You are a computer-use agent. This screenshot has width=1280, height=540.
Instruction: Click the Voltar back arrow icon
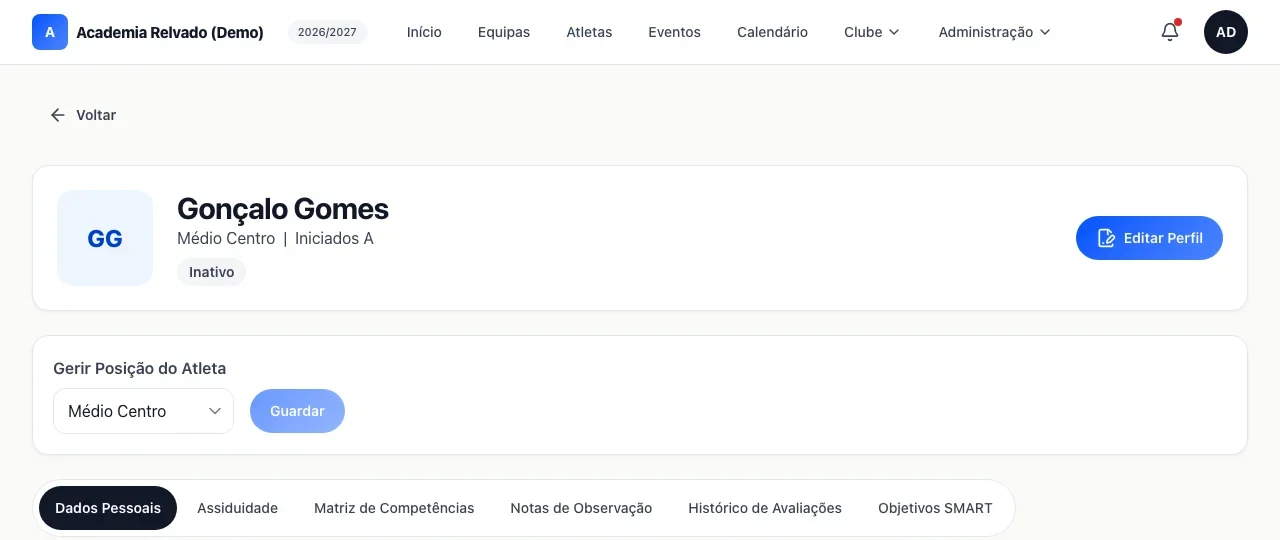pyautogui.click(x=58, y=115)
